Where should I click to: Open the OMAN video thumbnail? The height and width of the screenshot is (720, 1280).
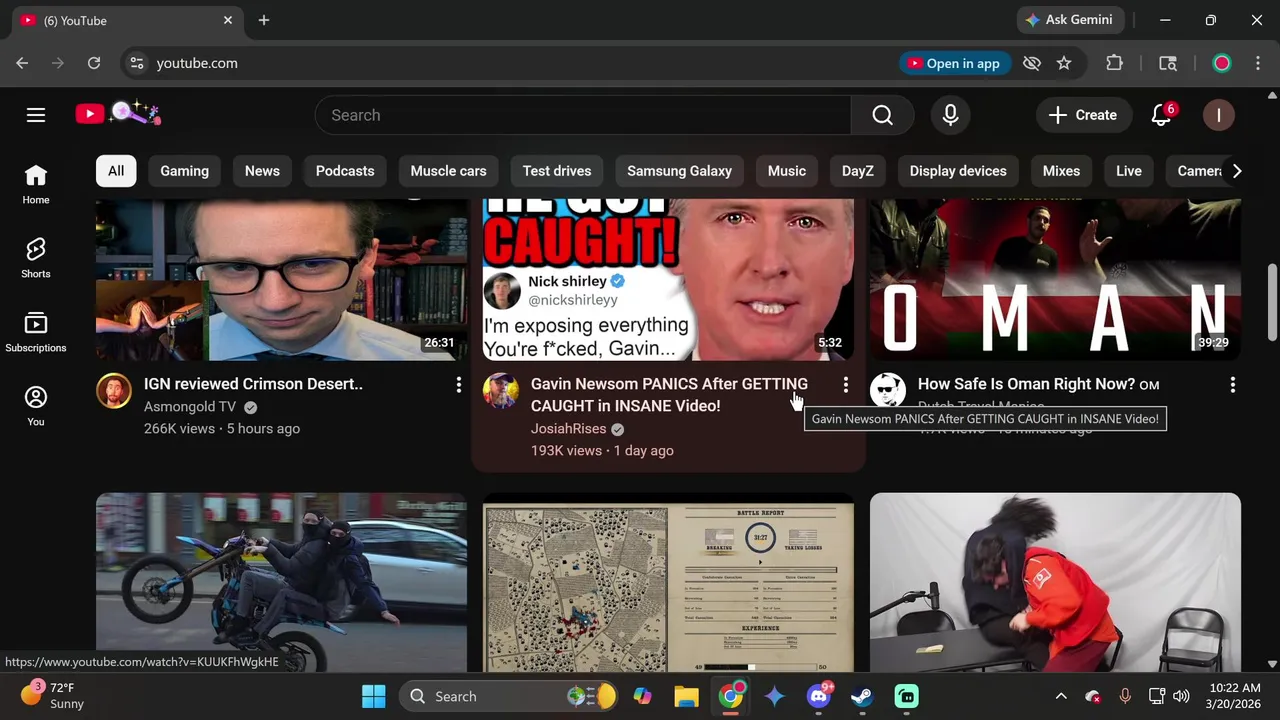[1055, 280]
